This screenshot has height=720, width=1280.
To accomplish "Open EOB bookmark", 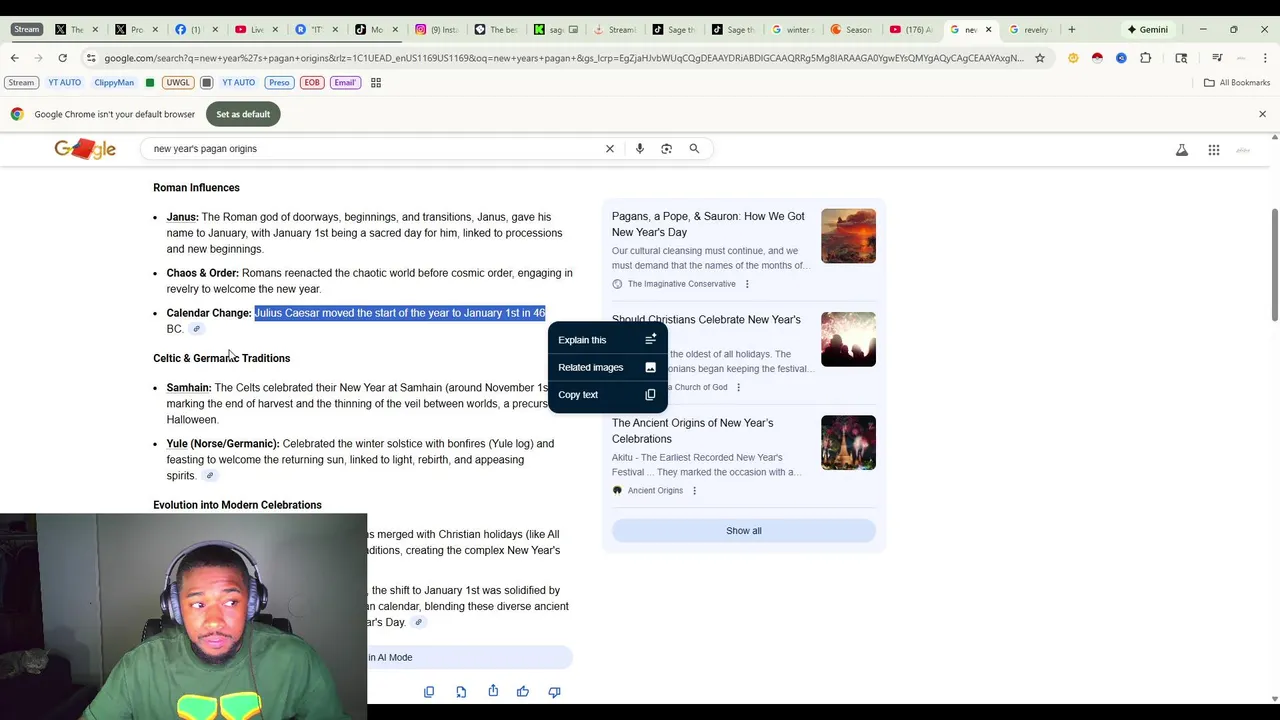I will click(312, 83).
